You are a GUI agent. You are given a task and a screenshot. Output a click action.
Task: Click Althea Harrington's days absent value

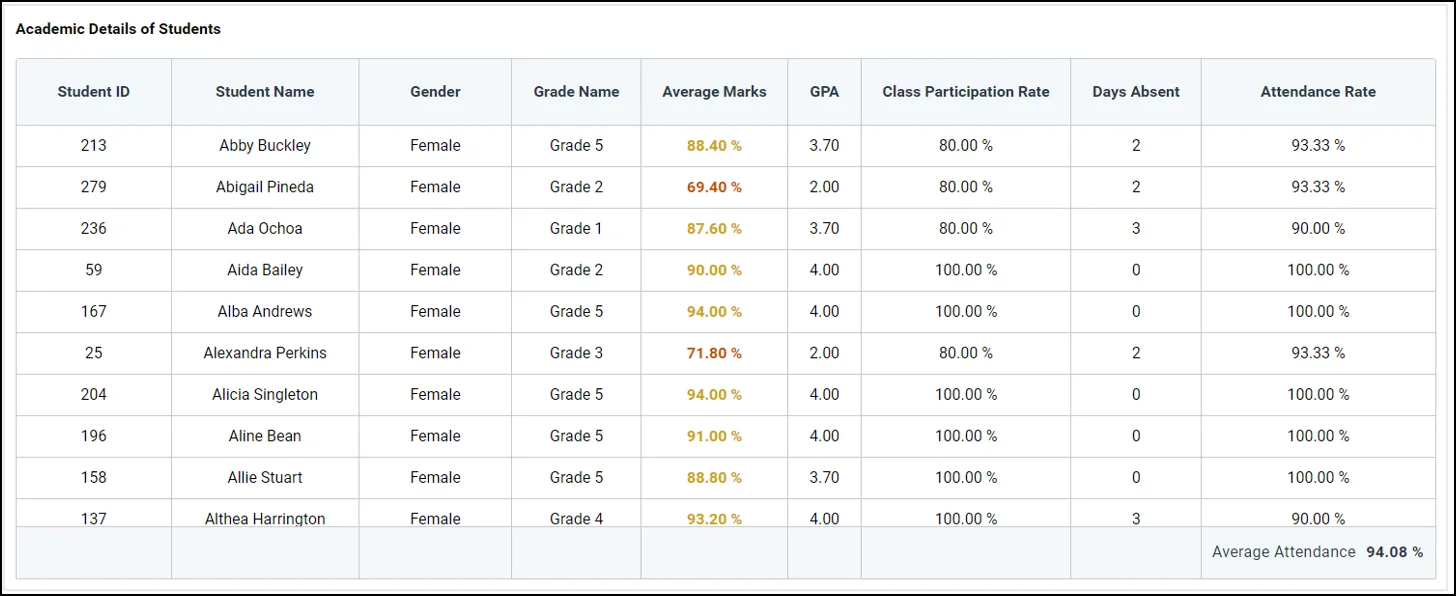(1136, 519)
